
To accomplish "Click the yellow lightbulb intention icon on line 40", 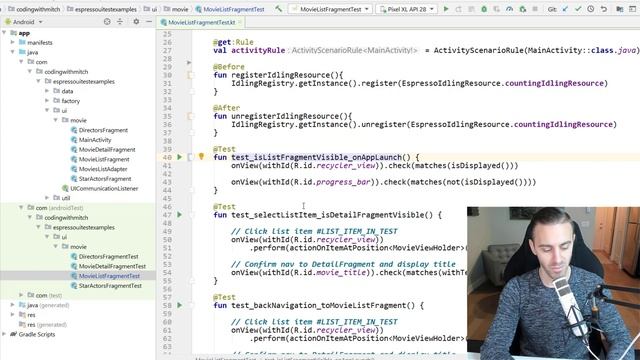I will click(x=201, y=157).
